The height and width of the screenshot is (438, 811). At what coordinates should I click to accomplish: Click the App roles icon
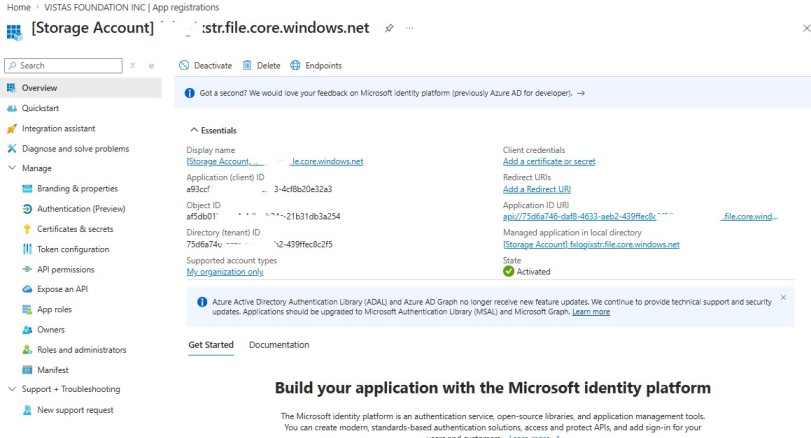pyautogui.click(x=27, y=309)
